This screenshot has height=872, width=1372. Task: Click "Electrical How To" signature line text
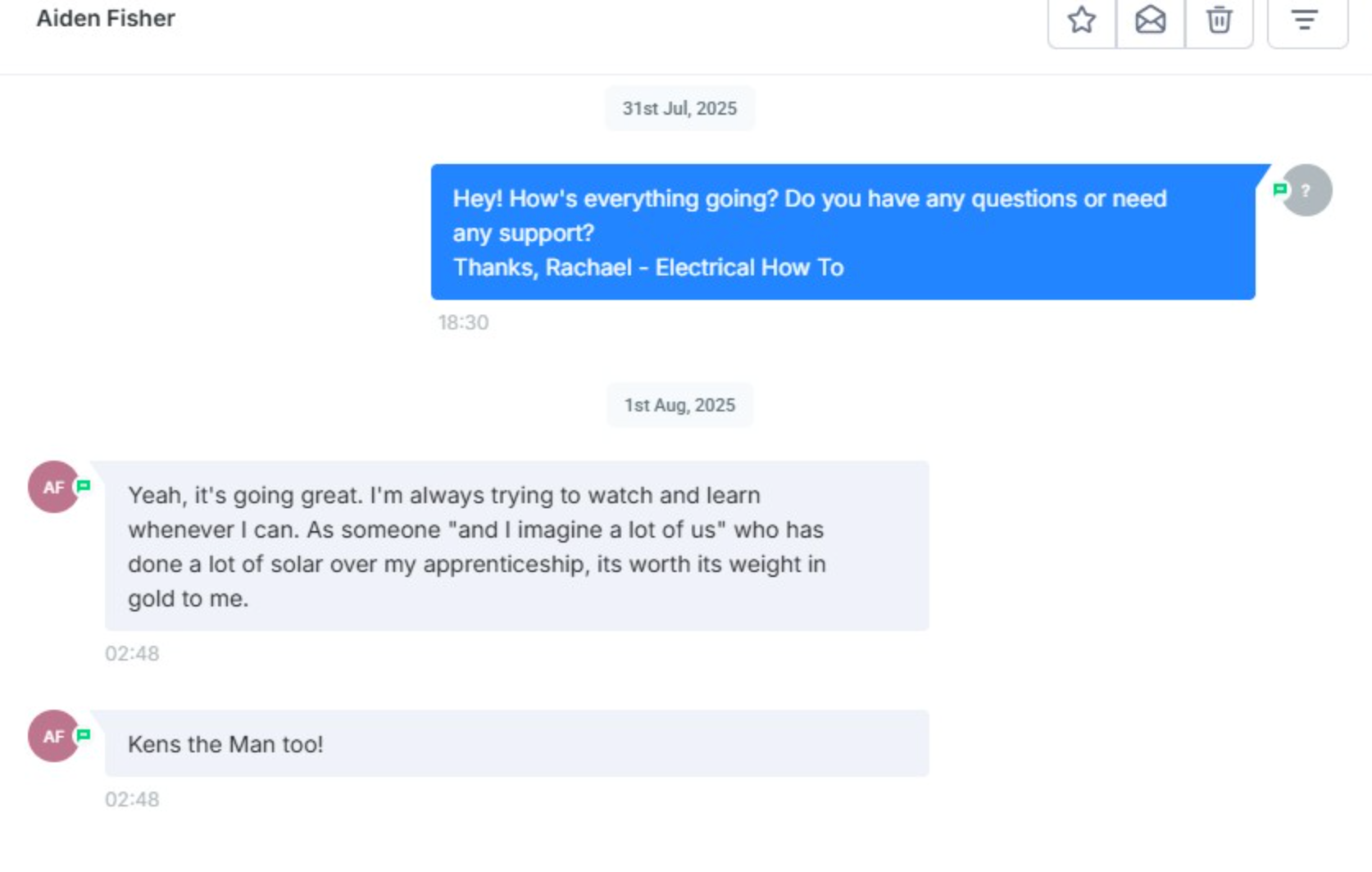(x=749, y=267)
